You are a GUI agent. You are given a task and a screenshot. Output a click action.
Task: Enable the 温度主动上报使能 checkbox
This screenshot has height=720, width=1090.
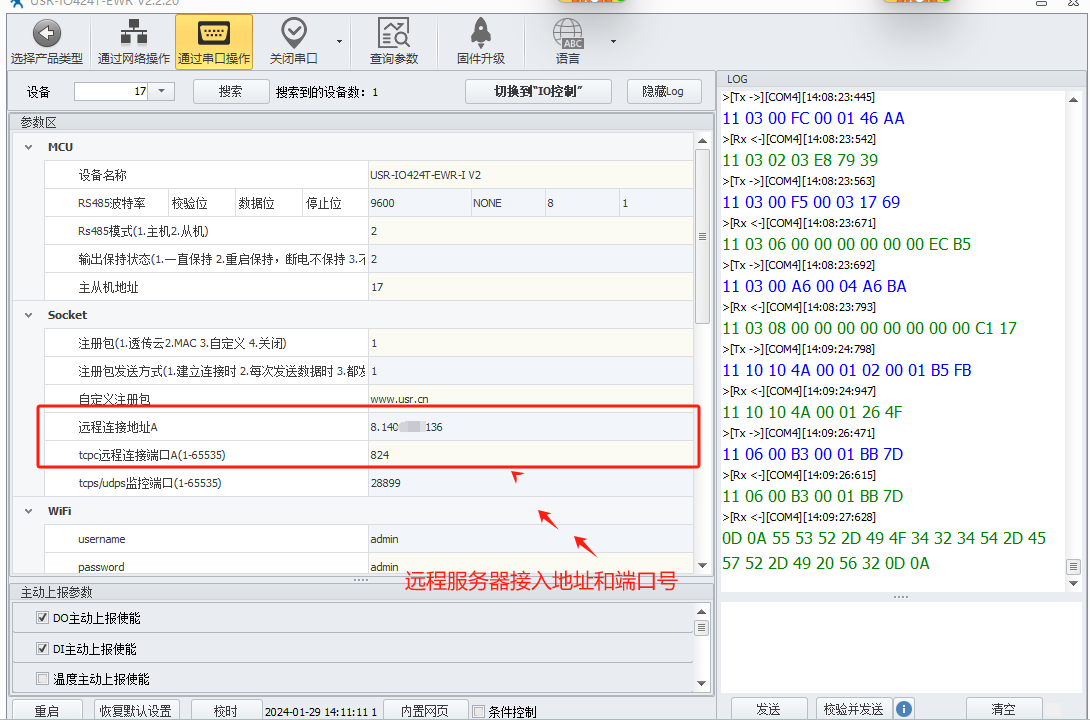[43, 678]
